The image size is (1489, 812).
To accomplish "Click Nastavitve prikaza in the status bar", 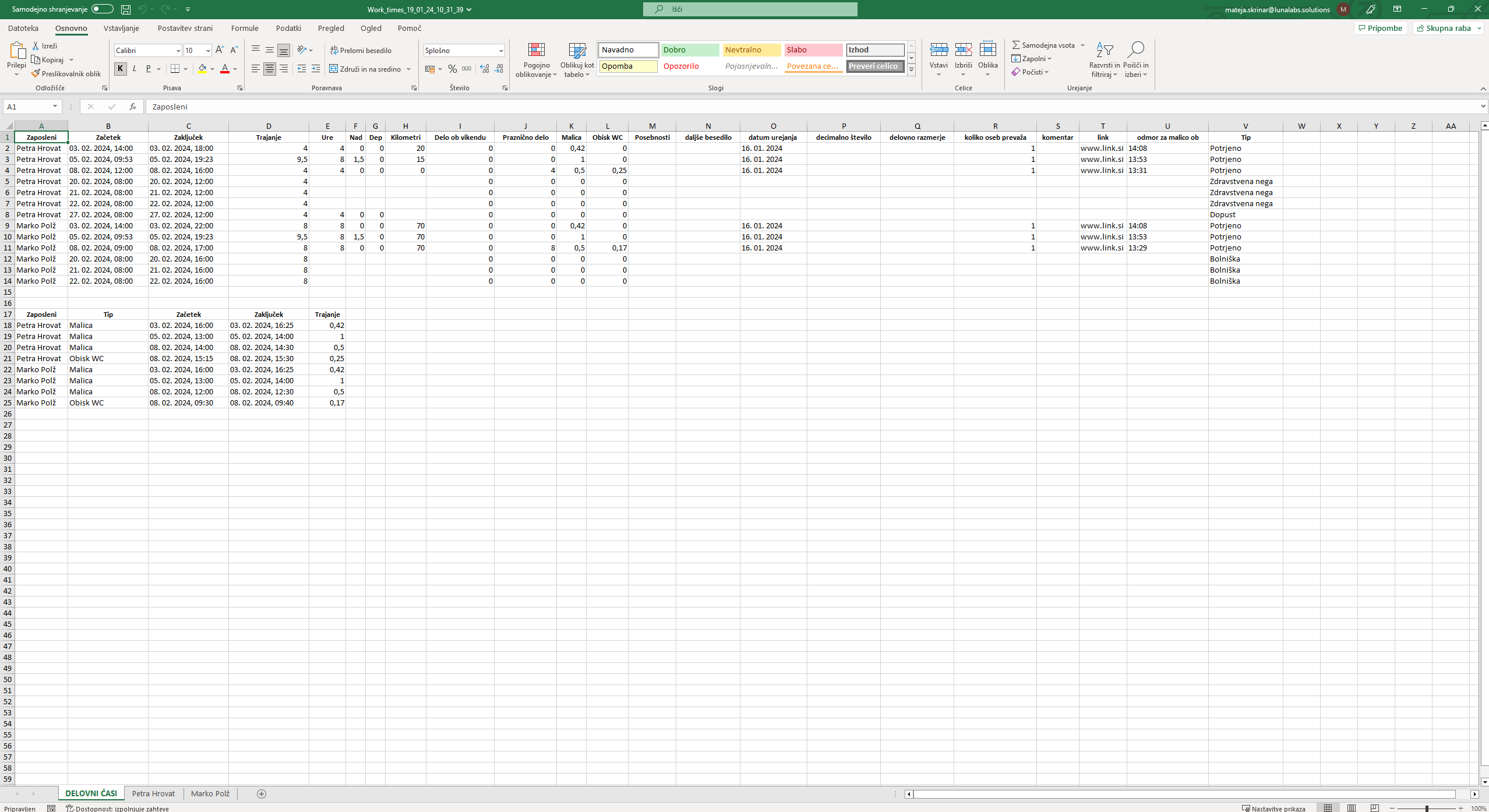I will [1274, 809].
